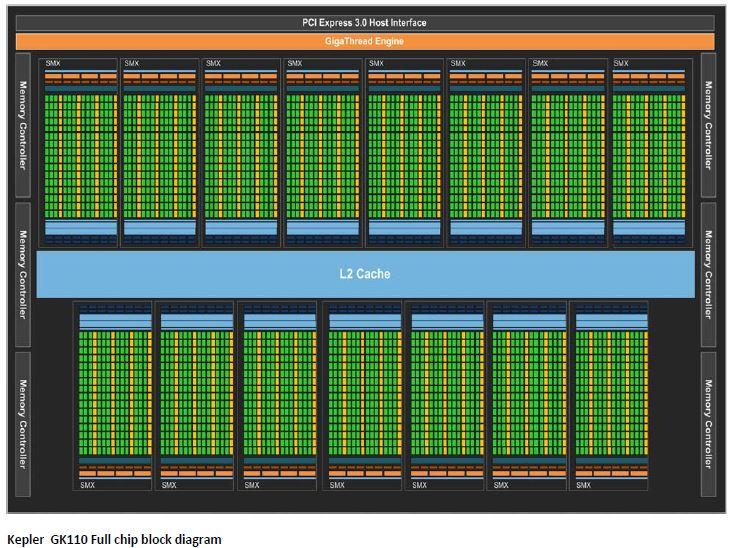Click the last SMX label in the top row
731x548 pixels.
coord(621,63)
